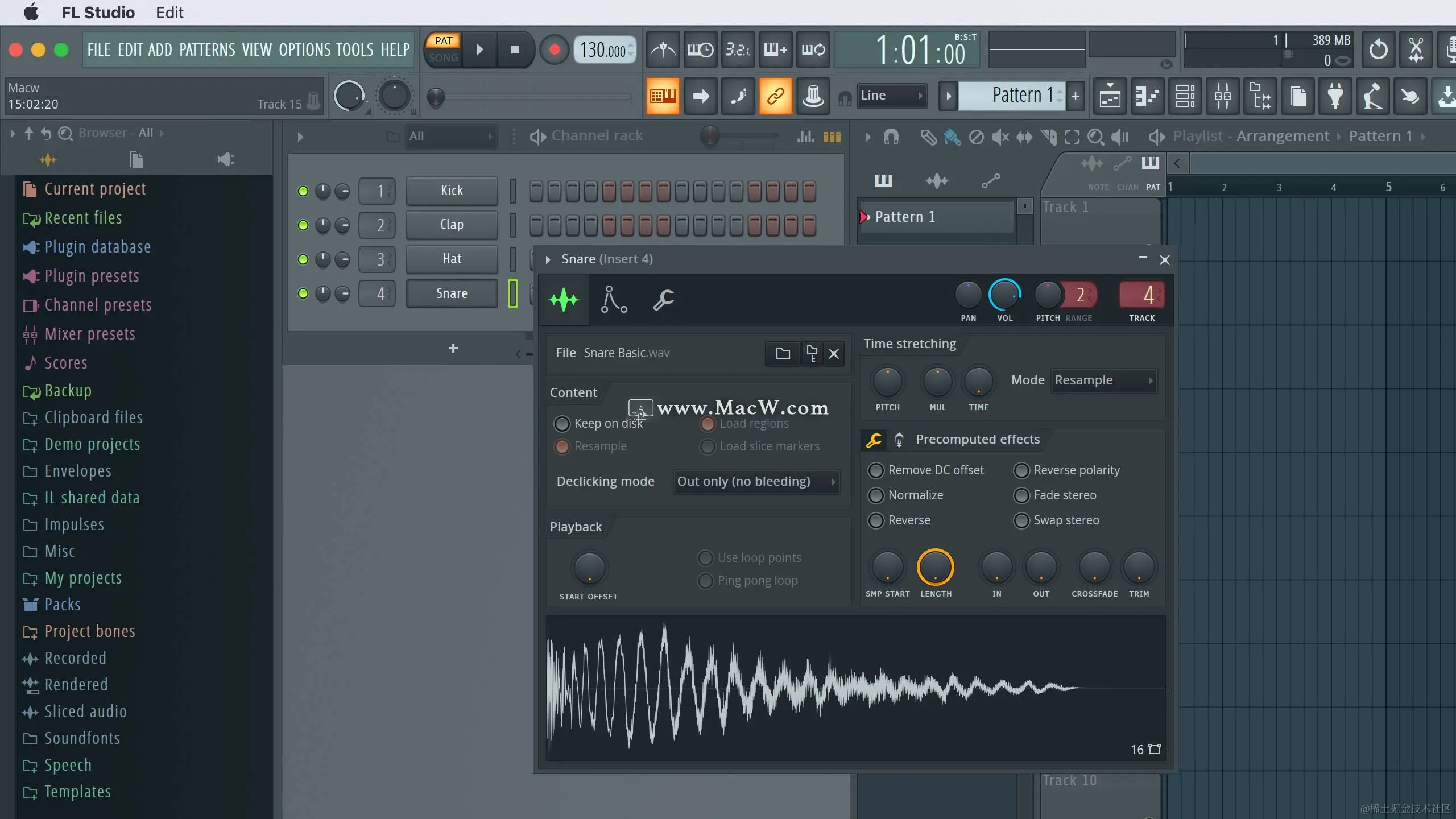The image size is (1456, 819).
Task: Toggle playlist magnet snap icon
Action: pos(891,136)
